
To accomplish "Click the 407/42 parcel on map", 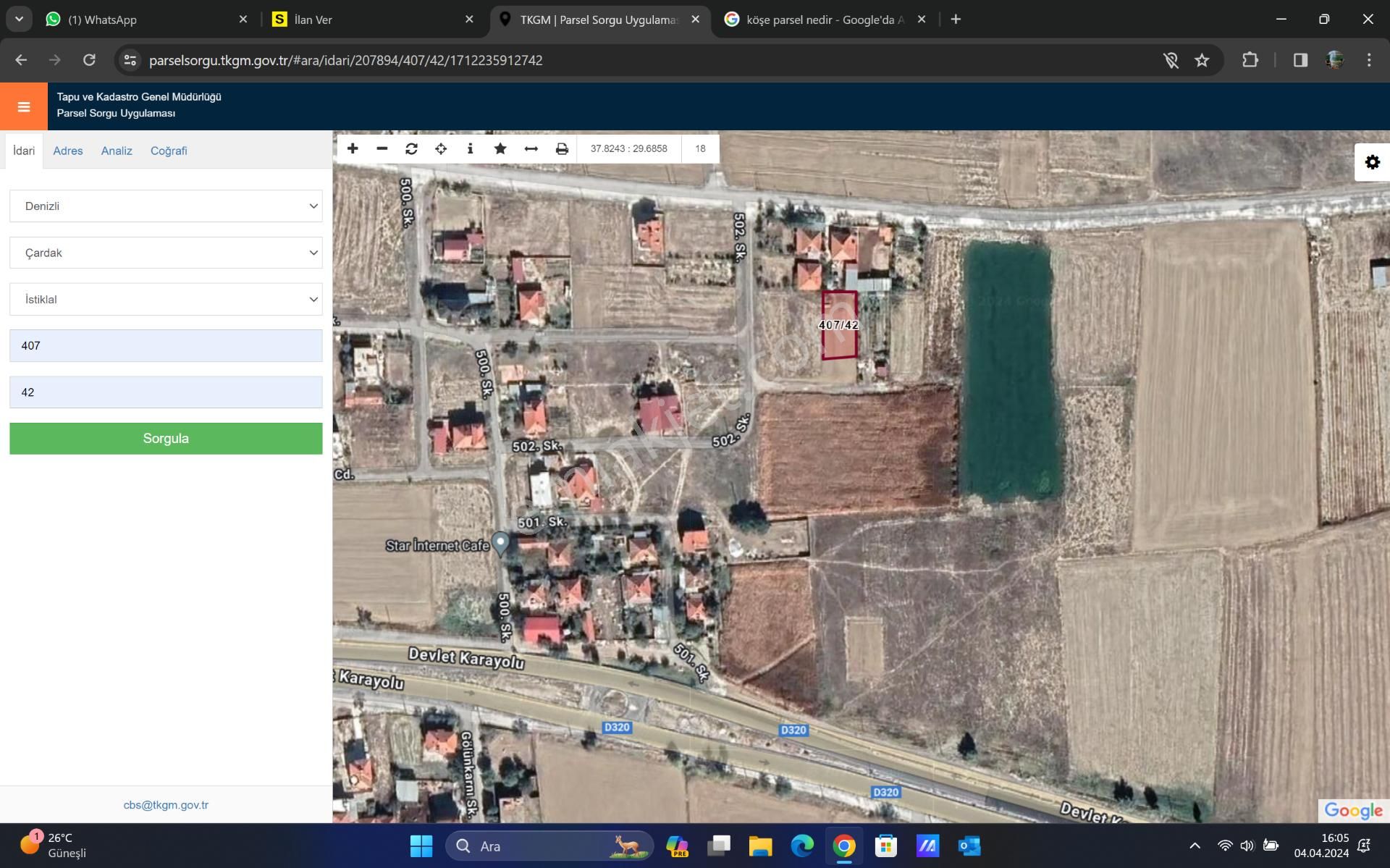I will click(x=839, y=325).
